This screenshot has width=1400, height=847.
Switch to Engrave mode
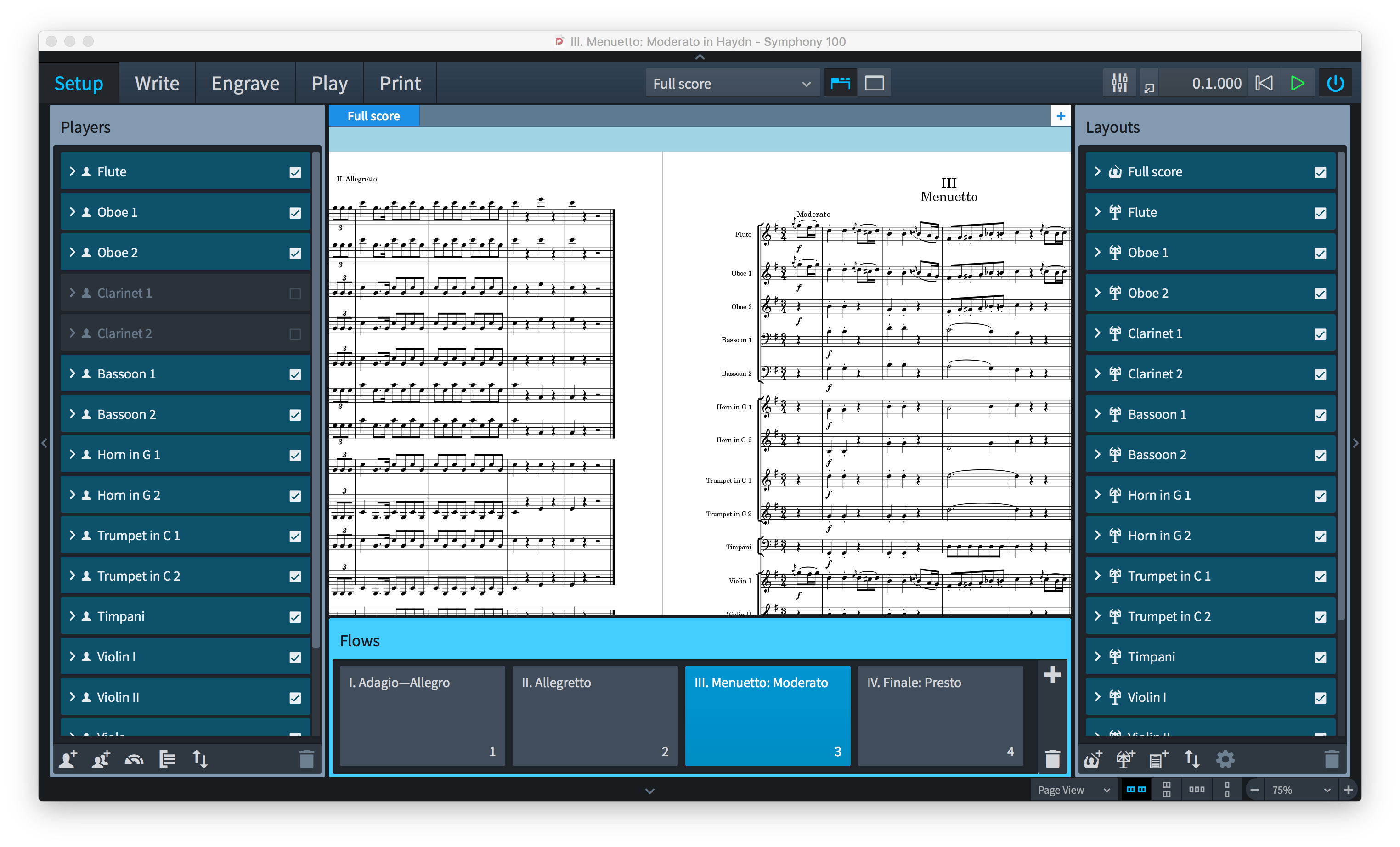(245, 83)
